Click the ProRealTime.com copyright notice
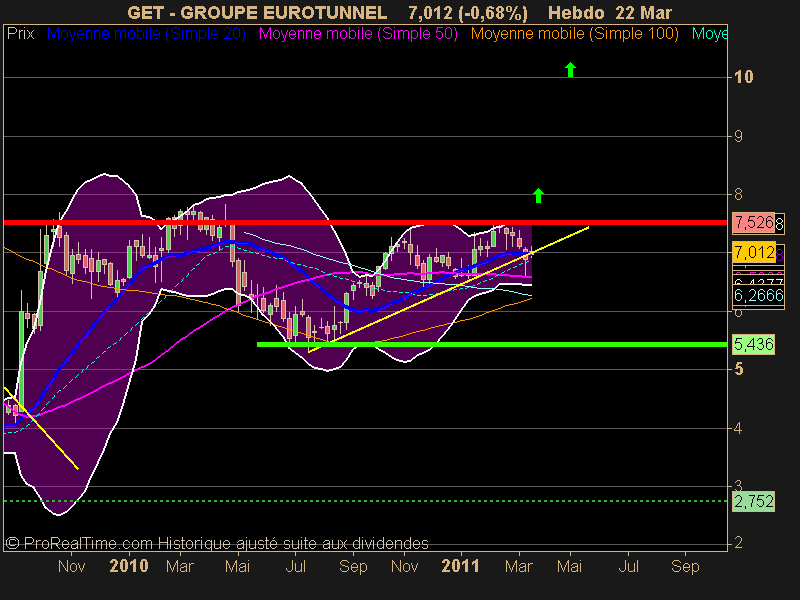This screenshot has width=800, height=600. [217, 543]
